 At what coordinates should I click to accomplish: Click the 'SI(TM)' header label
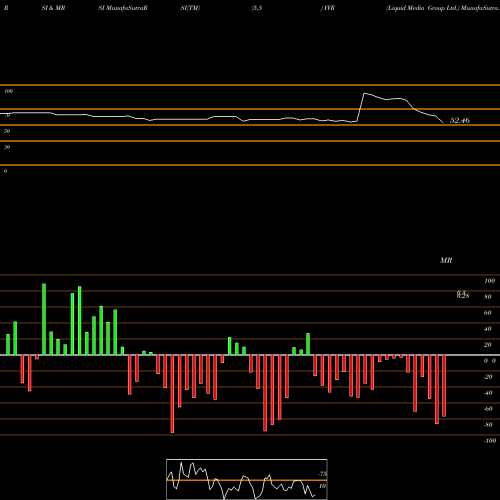[190, 8]
